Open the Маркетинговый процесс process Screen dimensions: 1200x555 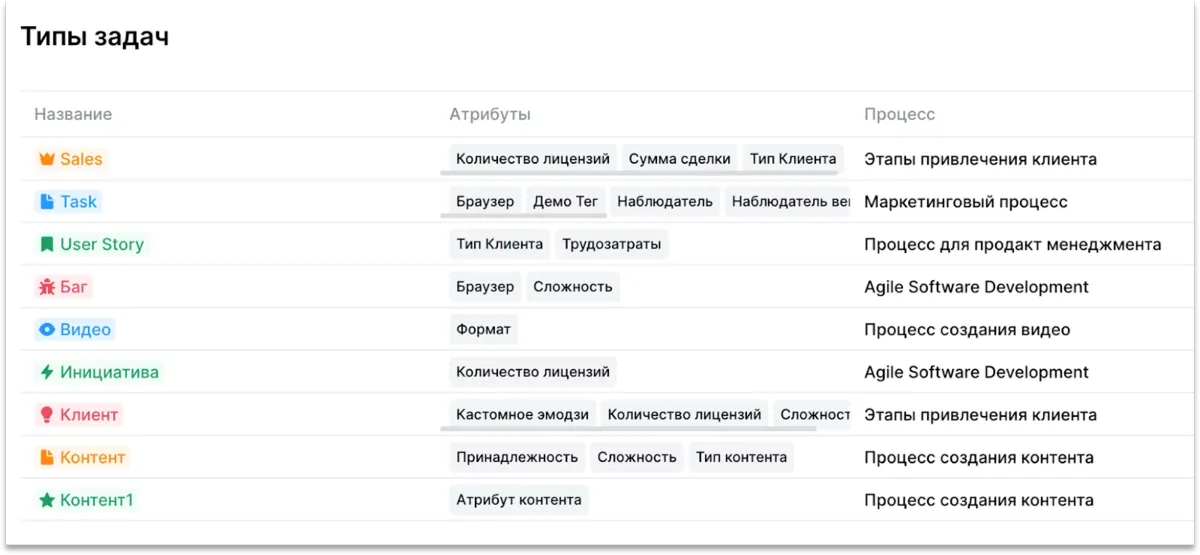966,202
